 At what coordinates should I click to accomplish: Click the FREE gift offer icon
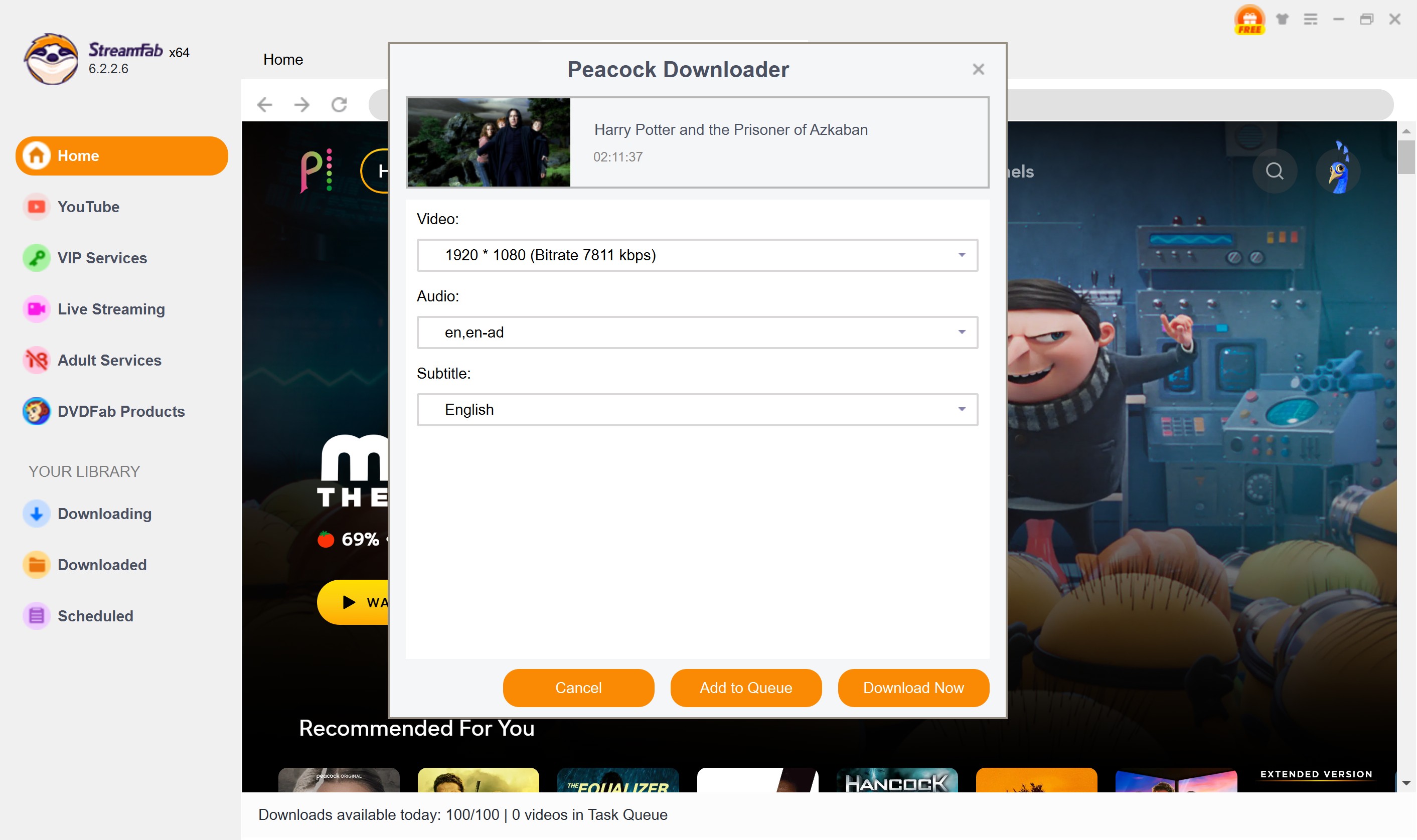click(x=1249, y=20)
